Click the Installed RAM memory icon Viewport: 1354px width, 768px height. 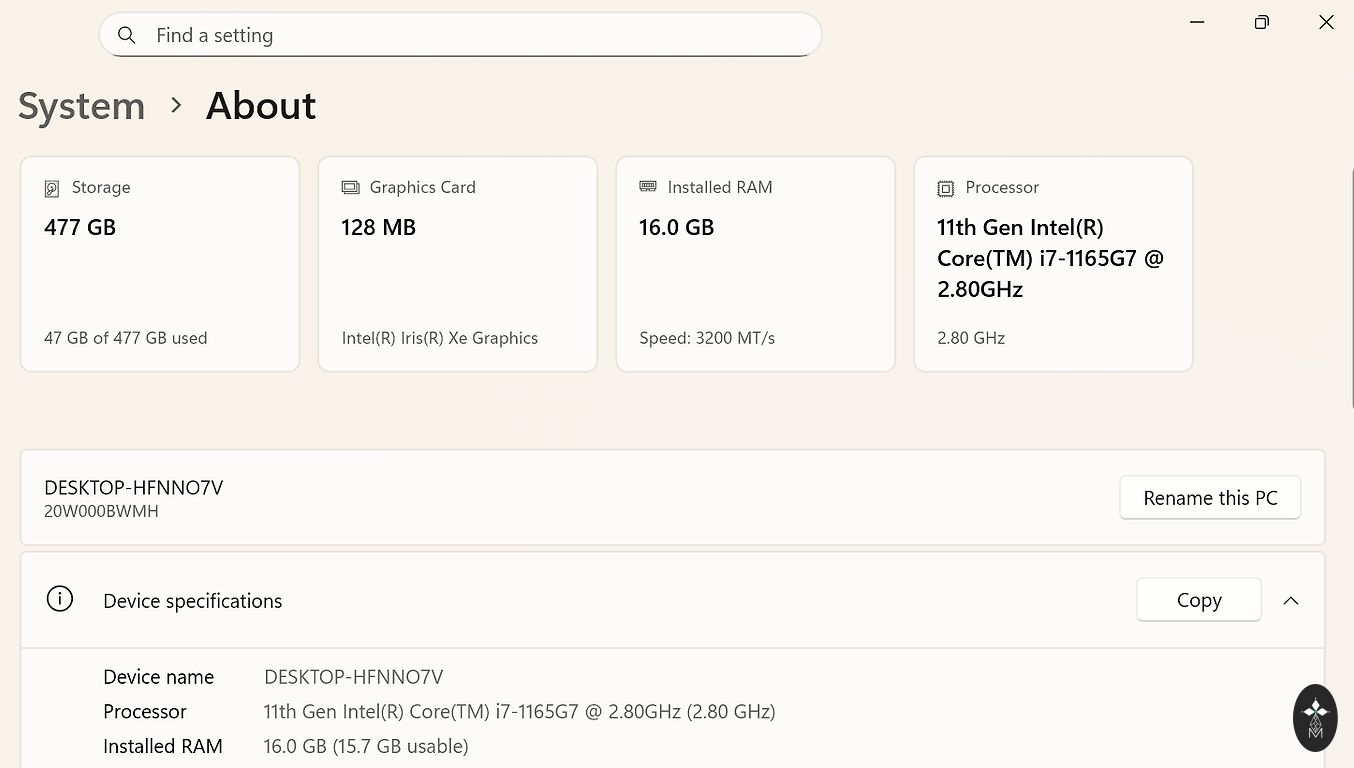tap(648, 187)
